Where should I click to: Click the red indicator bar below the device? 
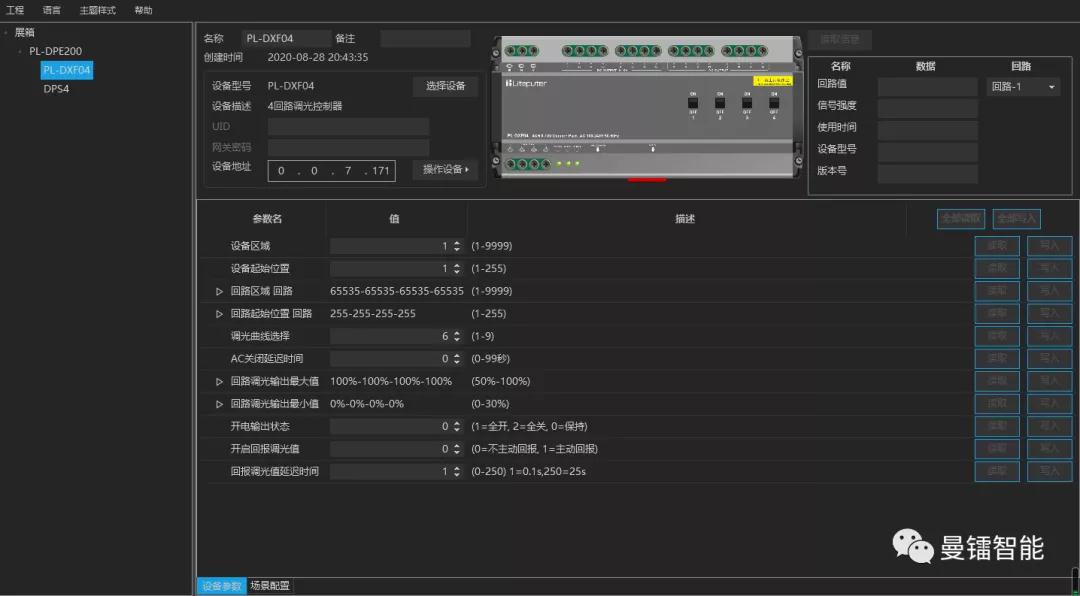(647, 180)
